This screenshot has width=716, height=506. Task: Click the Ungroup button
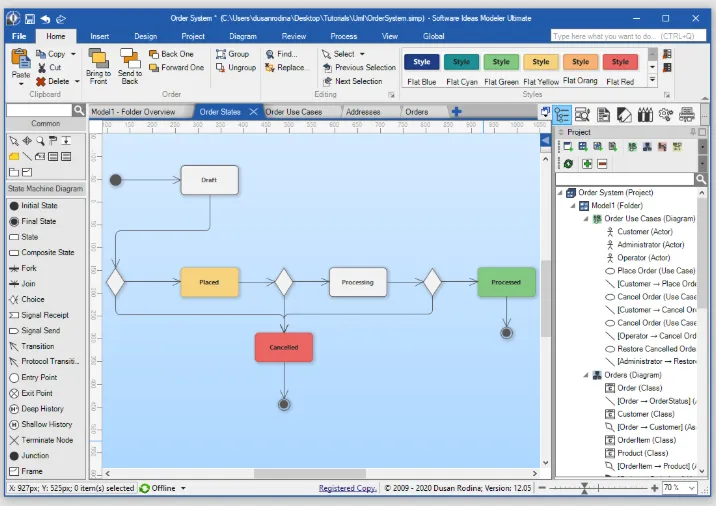(x=236, y=68)
